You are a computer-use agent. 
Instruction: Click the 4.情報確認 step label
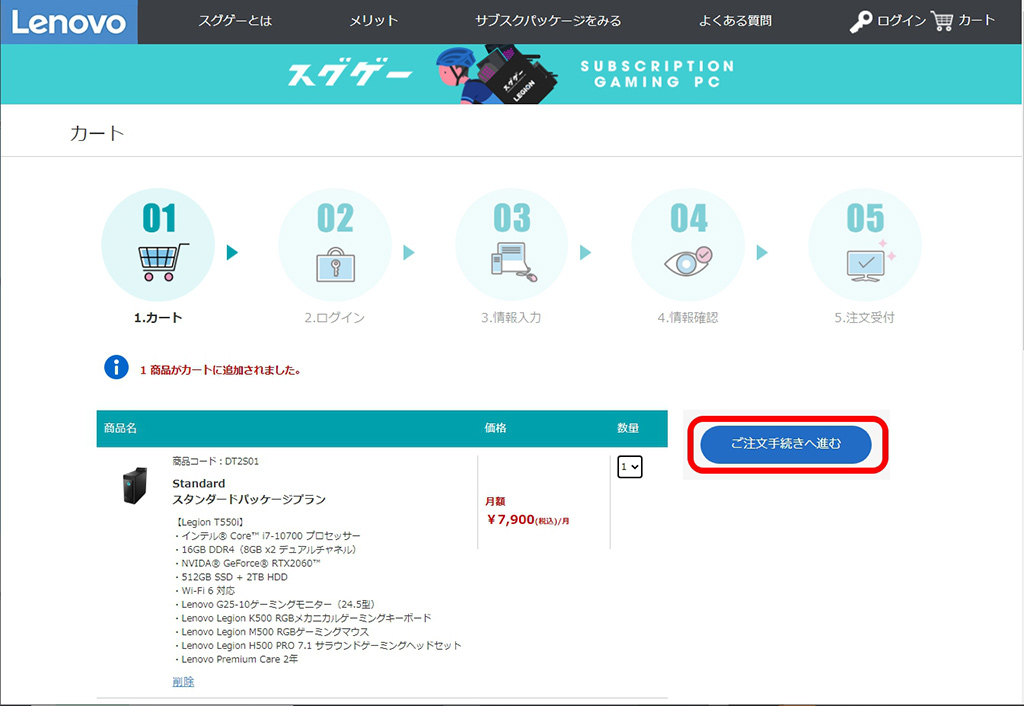pyautogui.click(x=688, y=318)
